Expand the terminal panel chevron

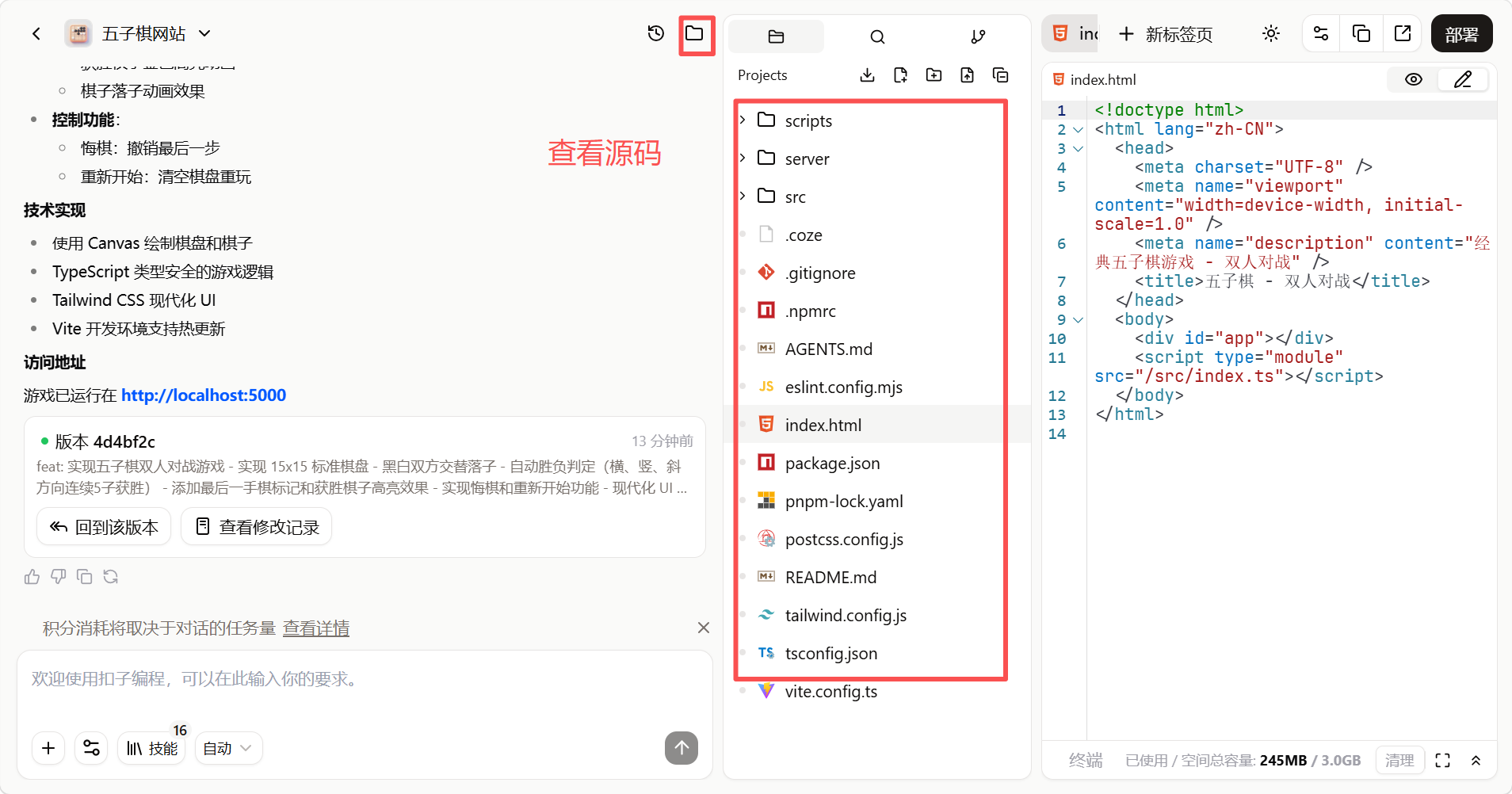click(1476, 760)
